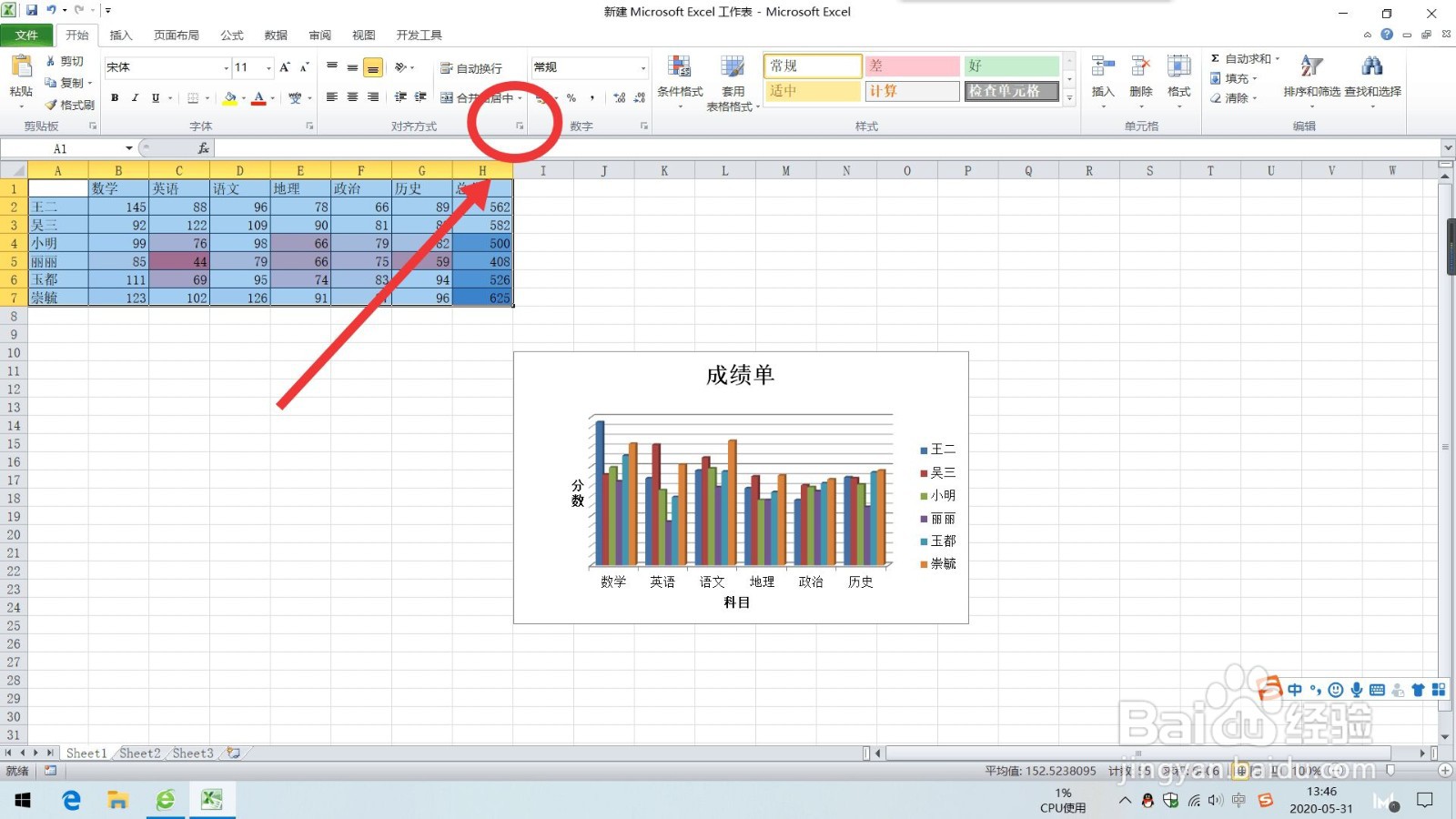Open the font name dropdown (宋体)
1456x819 pixels.
[x=225, y=67]
